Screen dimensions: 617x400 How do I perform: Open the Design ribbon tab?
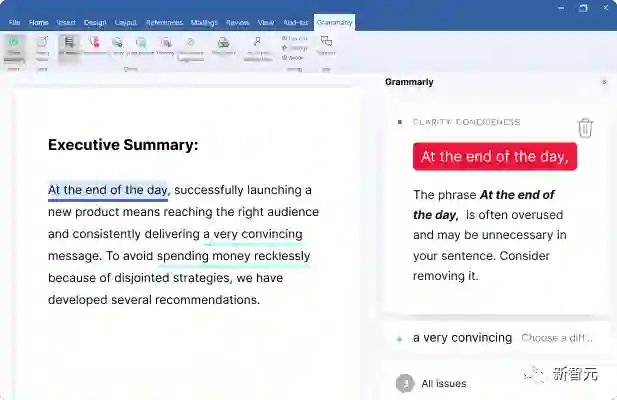(x=95, y=23)
